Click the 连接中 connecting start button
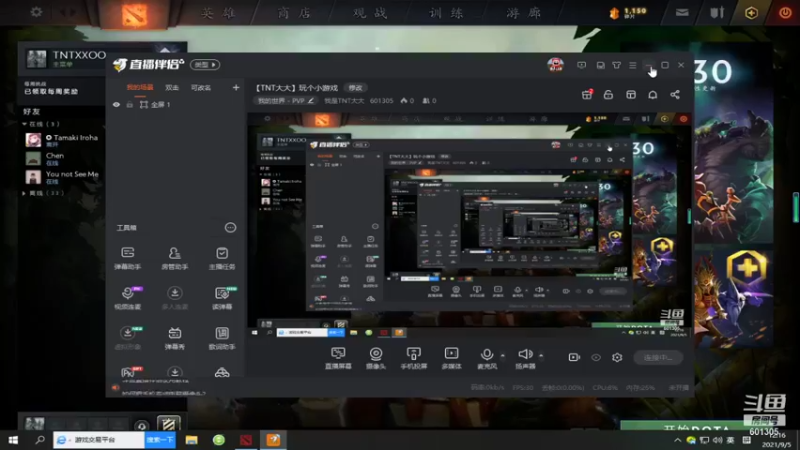Screen dimensions: 800x450 tap(658, 358)
